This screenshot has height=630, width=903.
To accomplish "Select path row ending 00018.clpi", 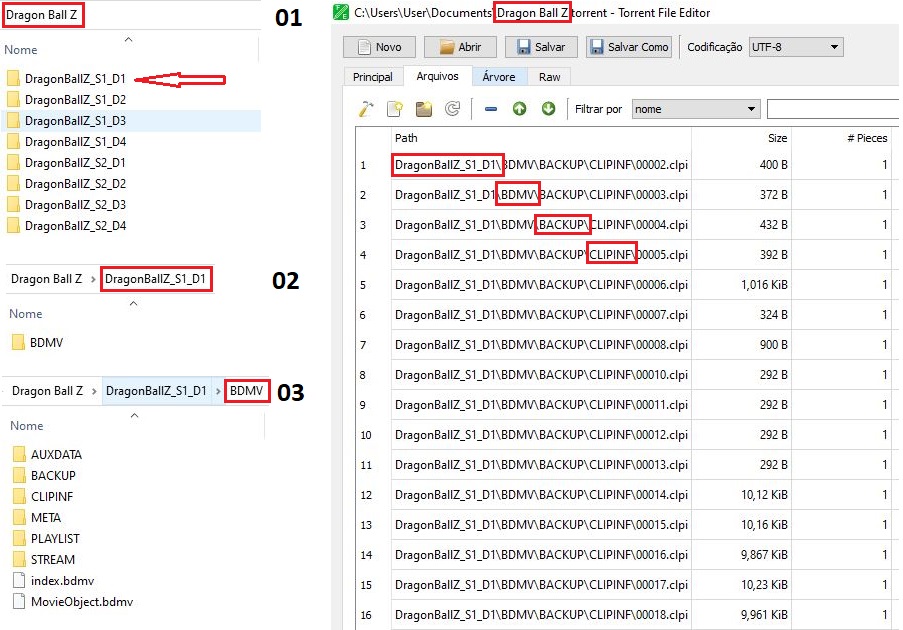I will coord(541,615).
